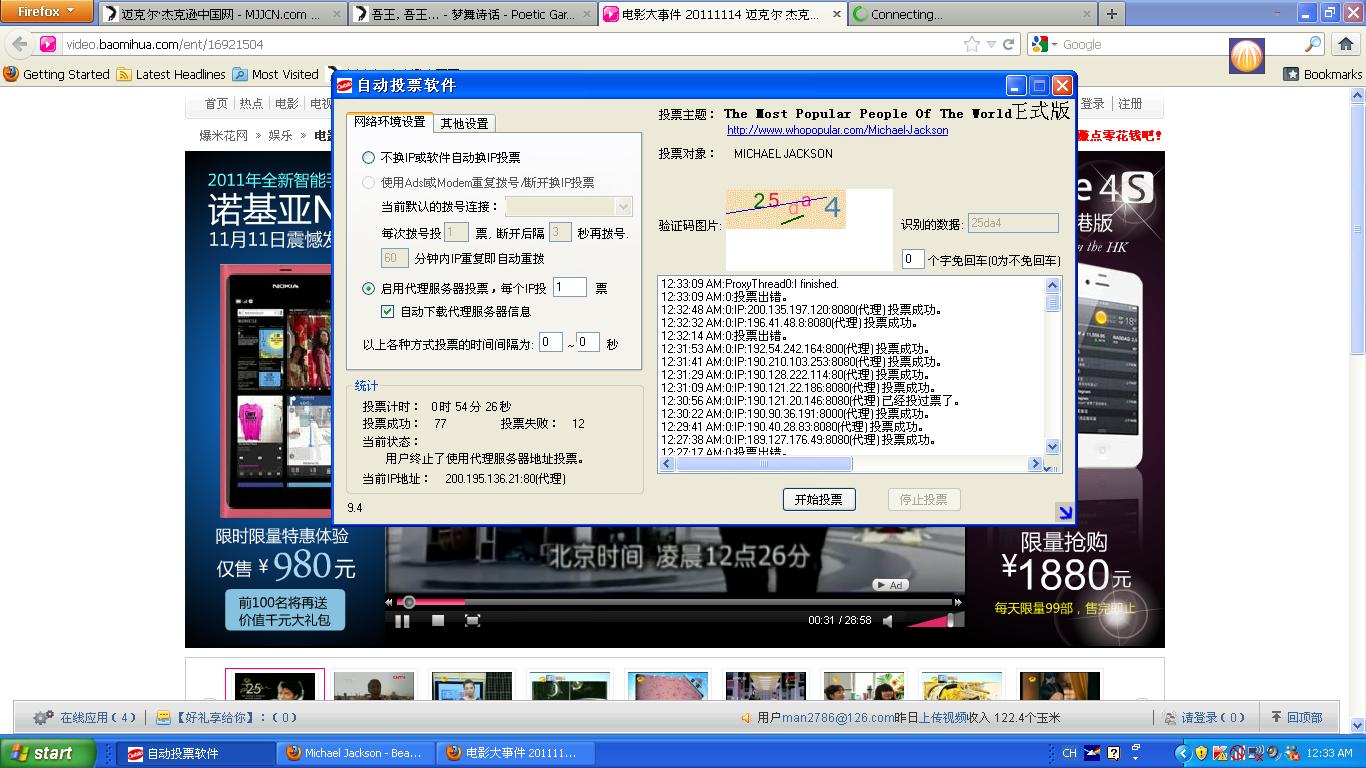Pause the video with the pause button
The height and width of the screenshot is (768, 1366).
click(x=402, y=621)
